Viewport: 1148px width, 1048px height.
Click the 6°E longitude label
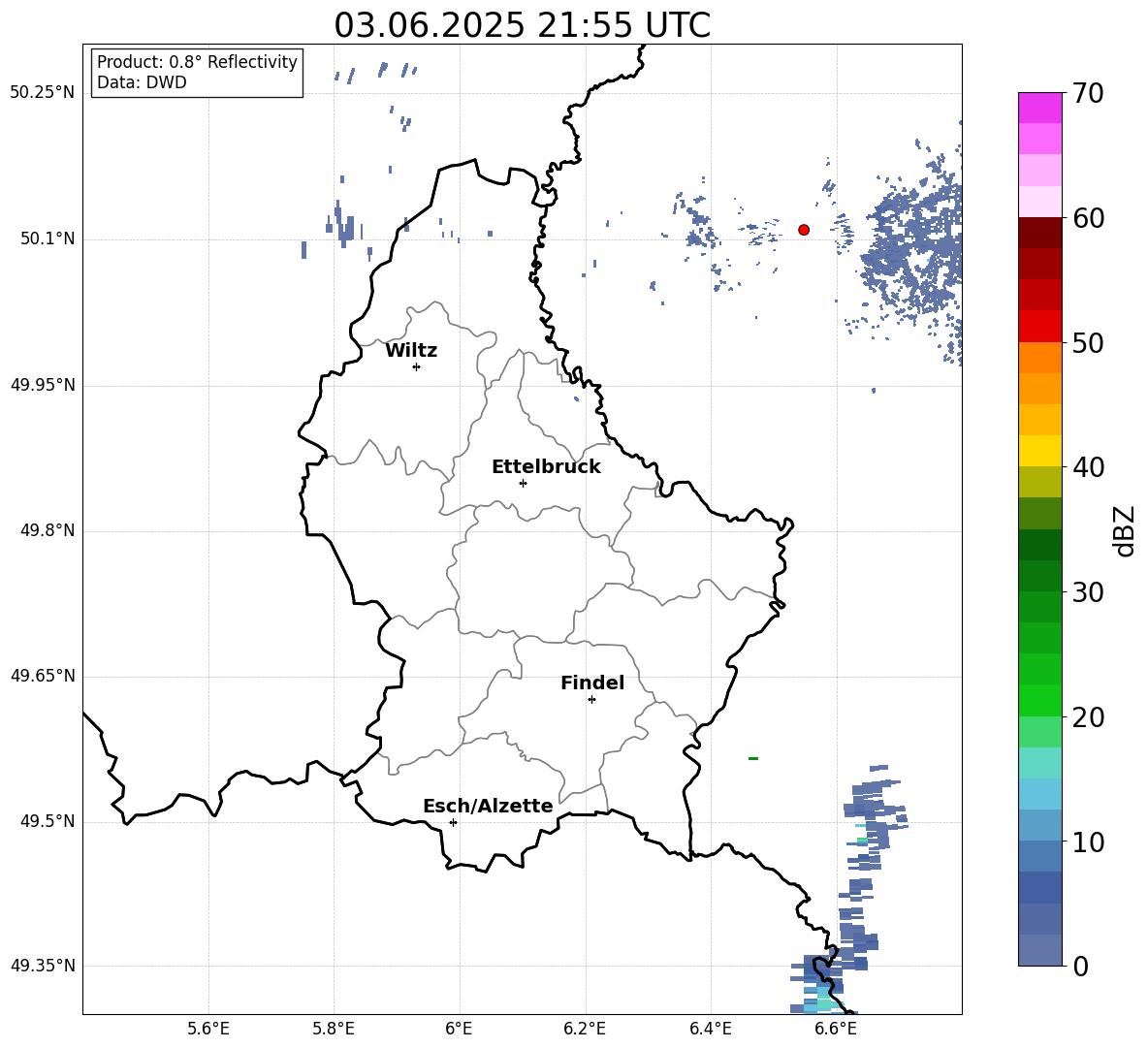coord(459,1029)
